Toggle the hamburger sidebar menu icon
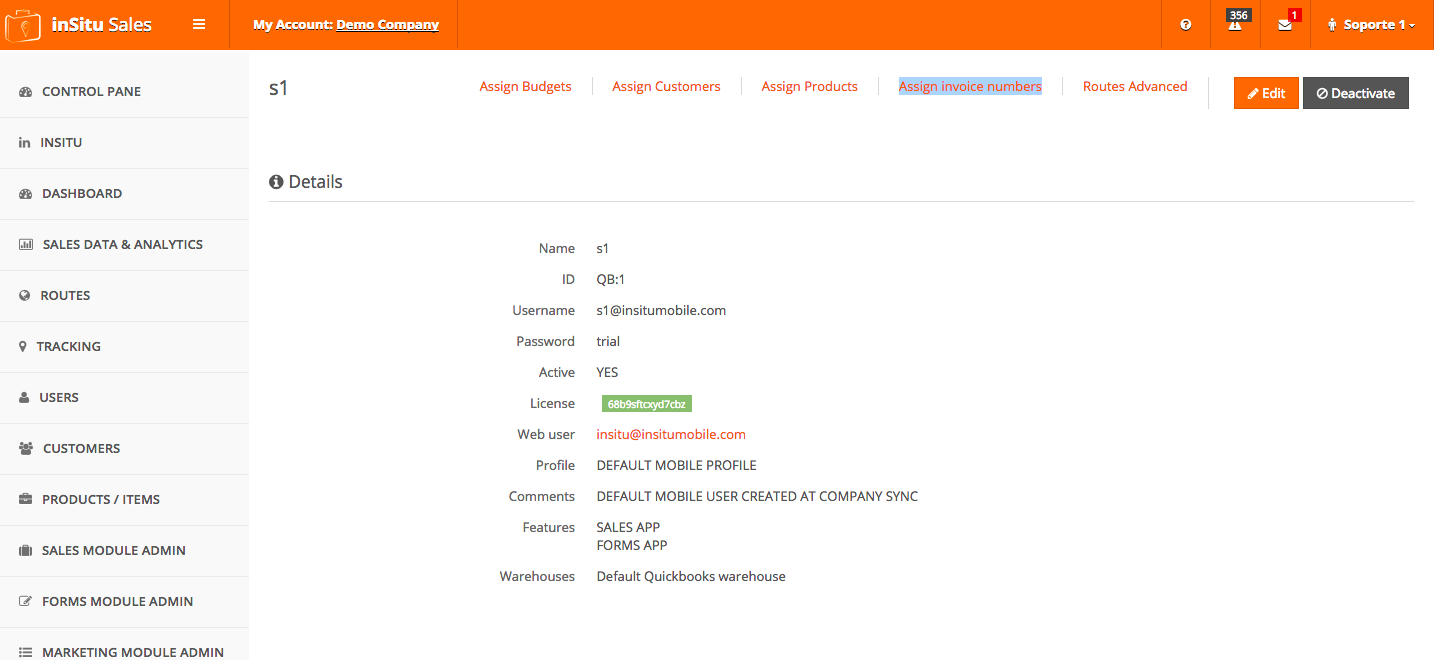The width and height of the screenshot is (1434, 660). click(199, 25)
